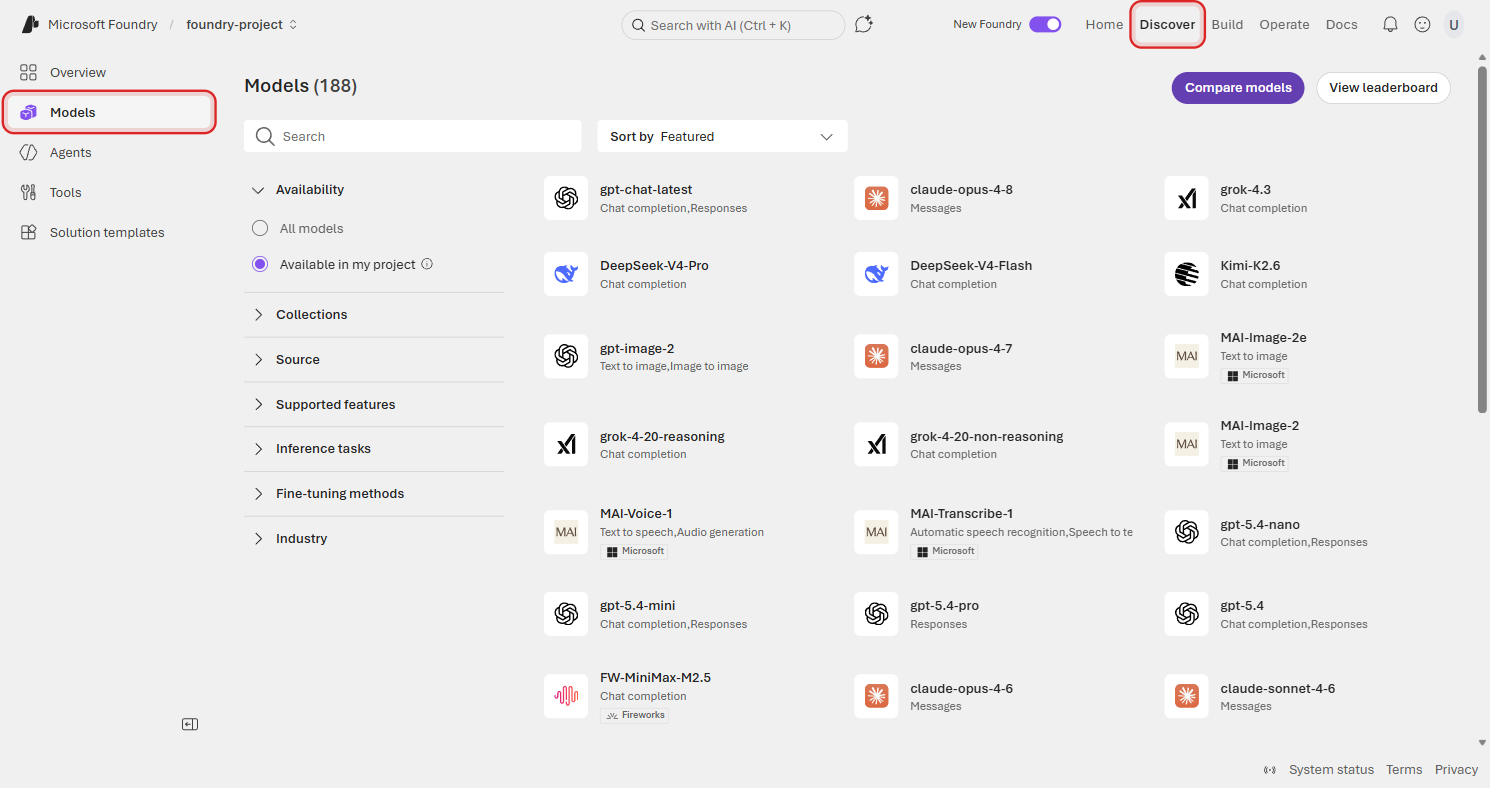
Task: Collapse the sidebar with the panel icon
Action: click(x=190, y=724)
